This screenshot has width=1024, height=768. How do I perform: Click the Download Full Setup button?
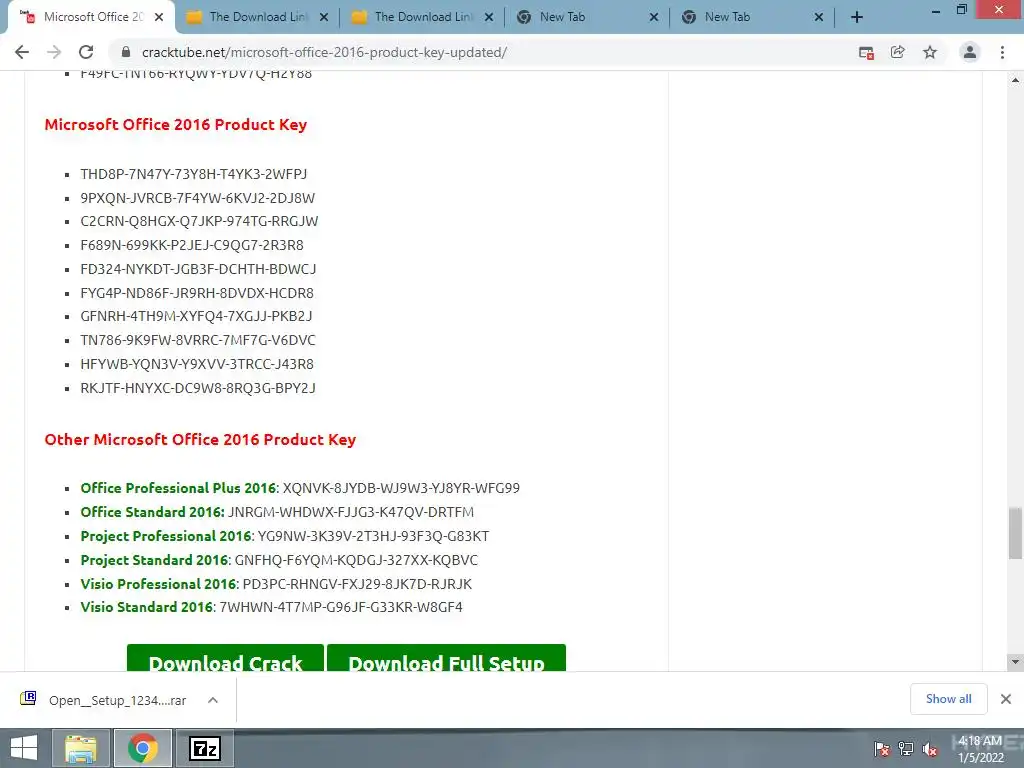pyautogui.click(x=446, y=658)
